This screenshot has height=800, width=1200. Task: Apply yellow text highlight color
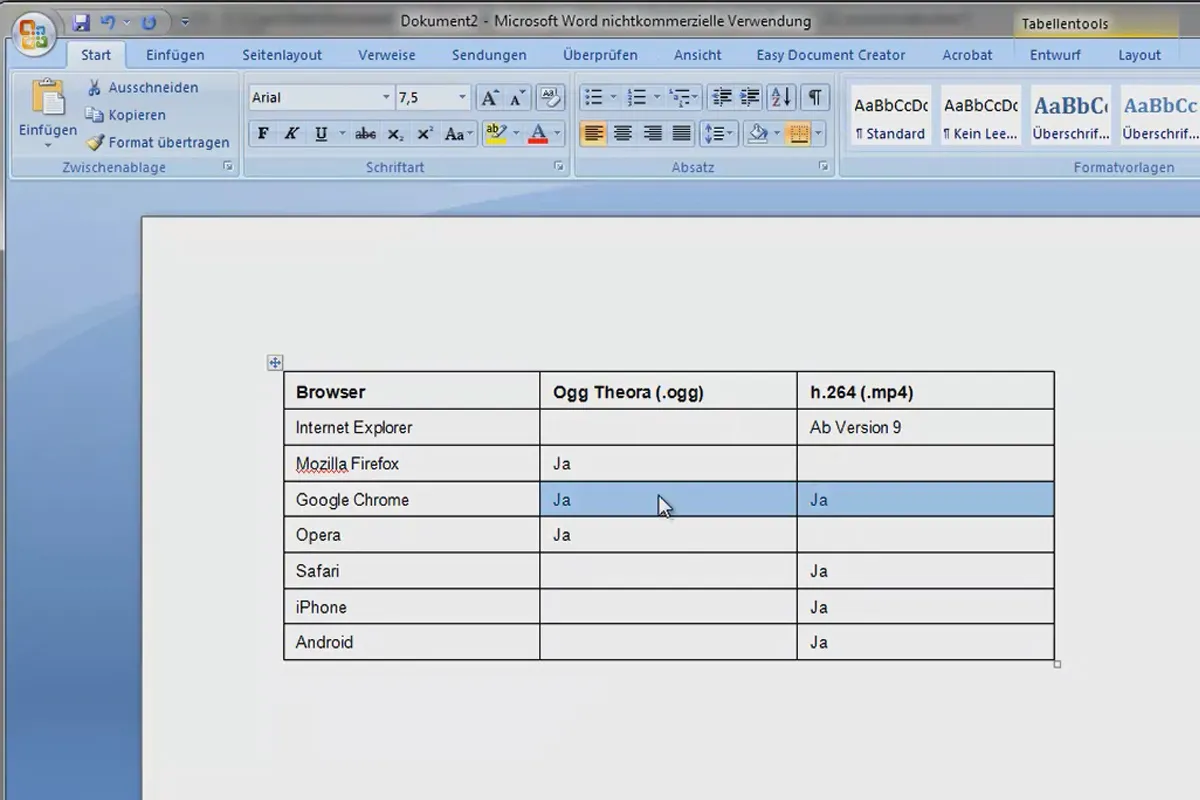[x=496, y=133]
